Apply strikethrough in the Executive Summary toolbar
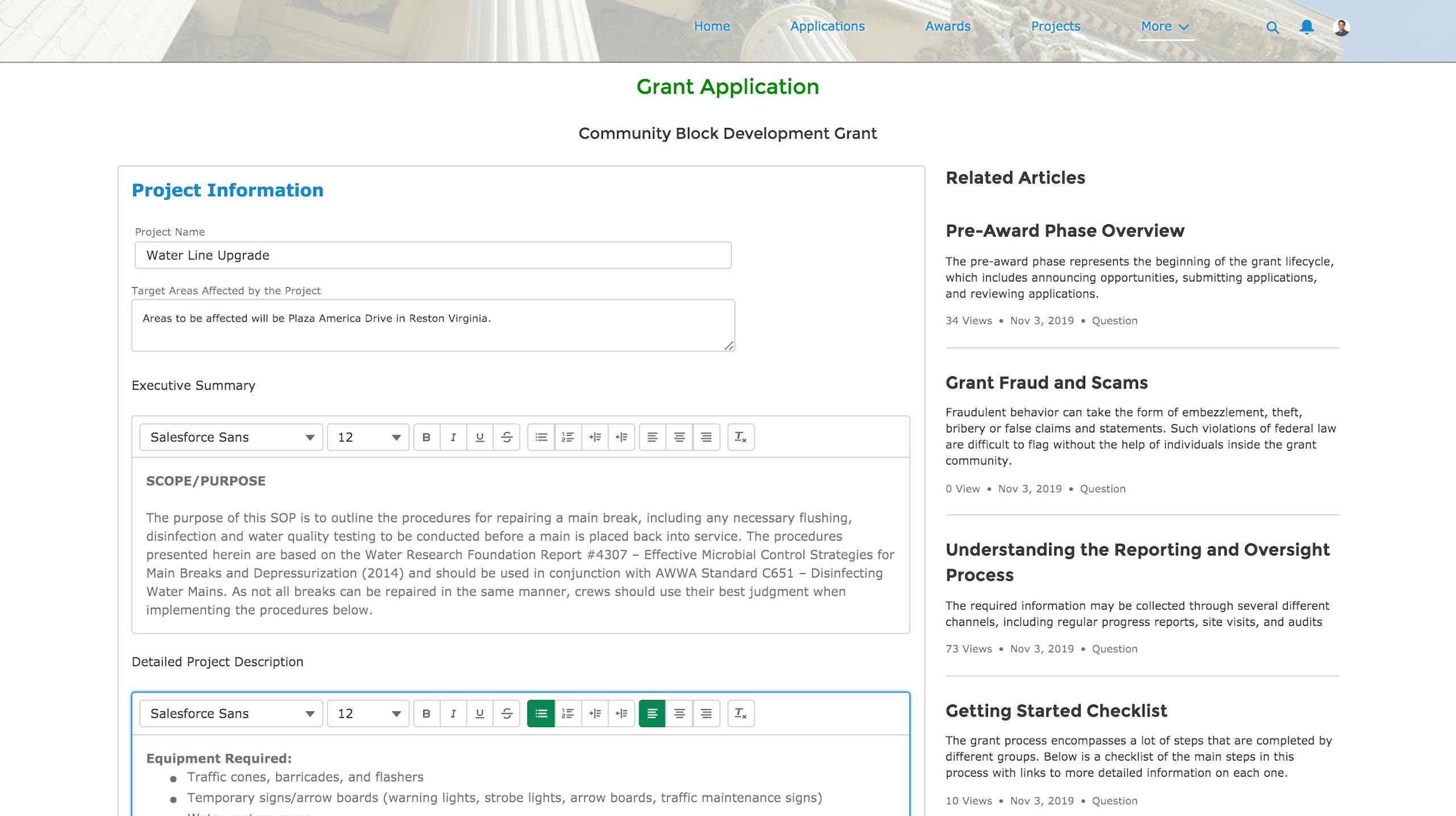The image size is (1456, 816). click(x=507, y=437)
